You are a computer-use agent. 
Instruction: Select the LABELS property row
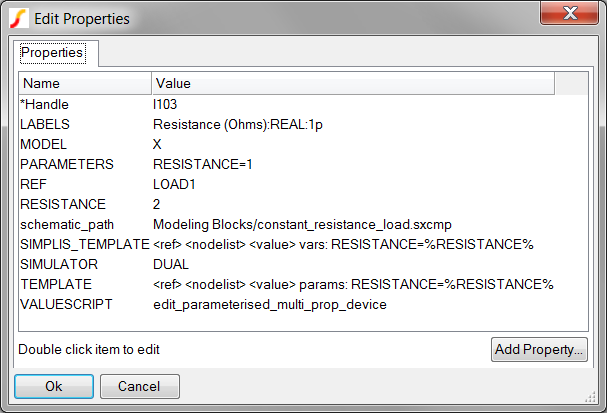pyautogui.click(x=303, y=125)
